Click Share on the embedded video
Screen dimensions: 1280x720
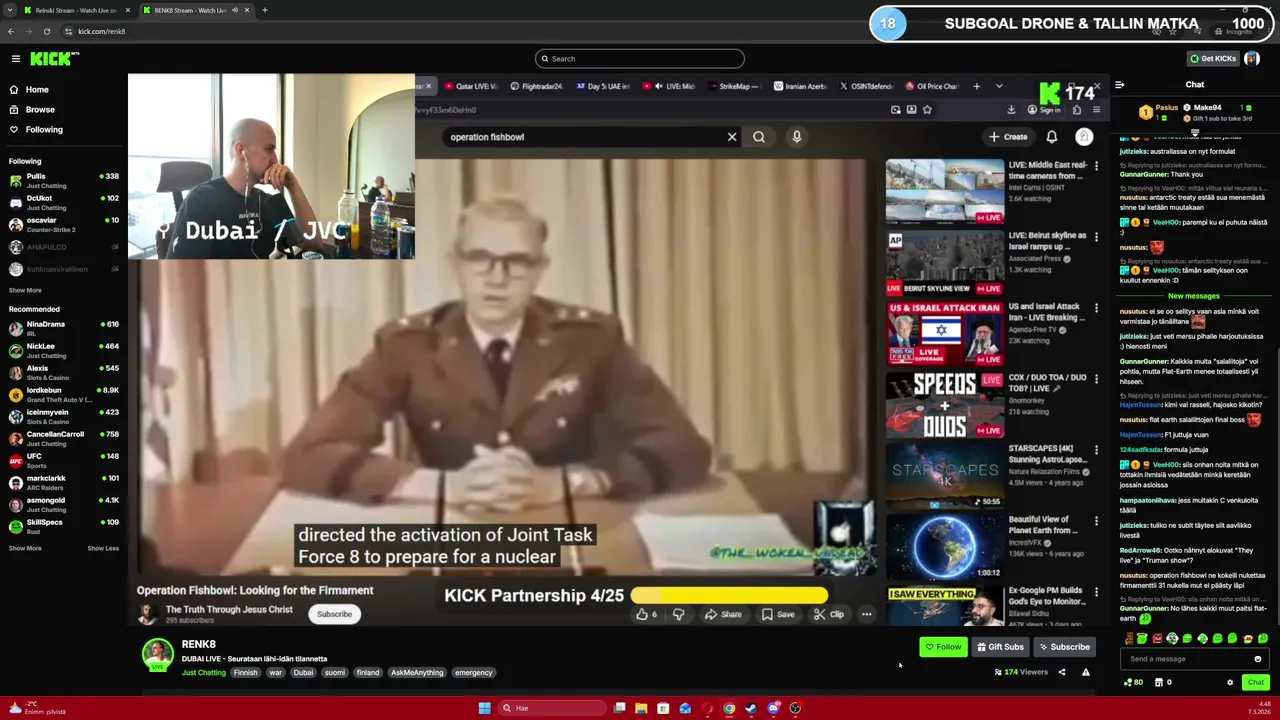[723, 614]
